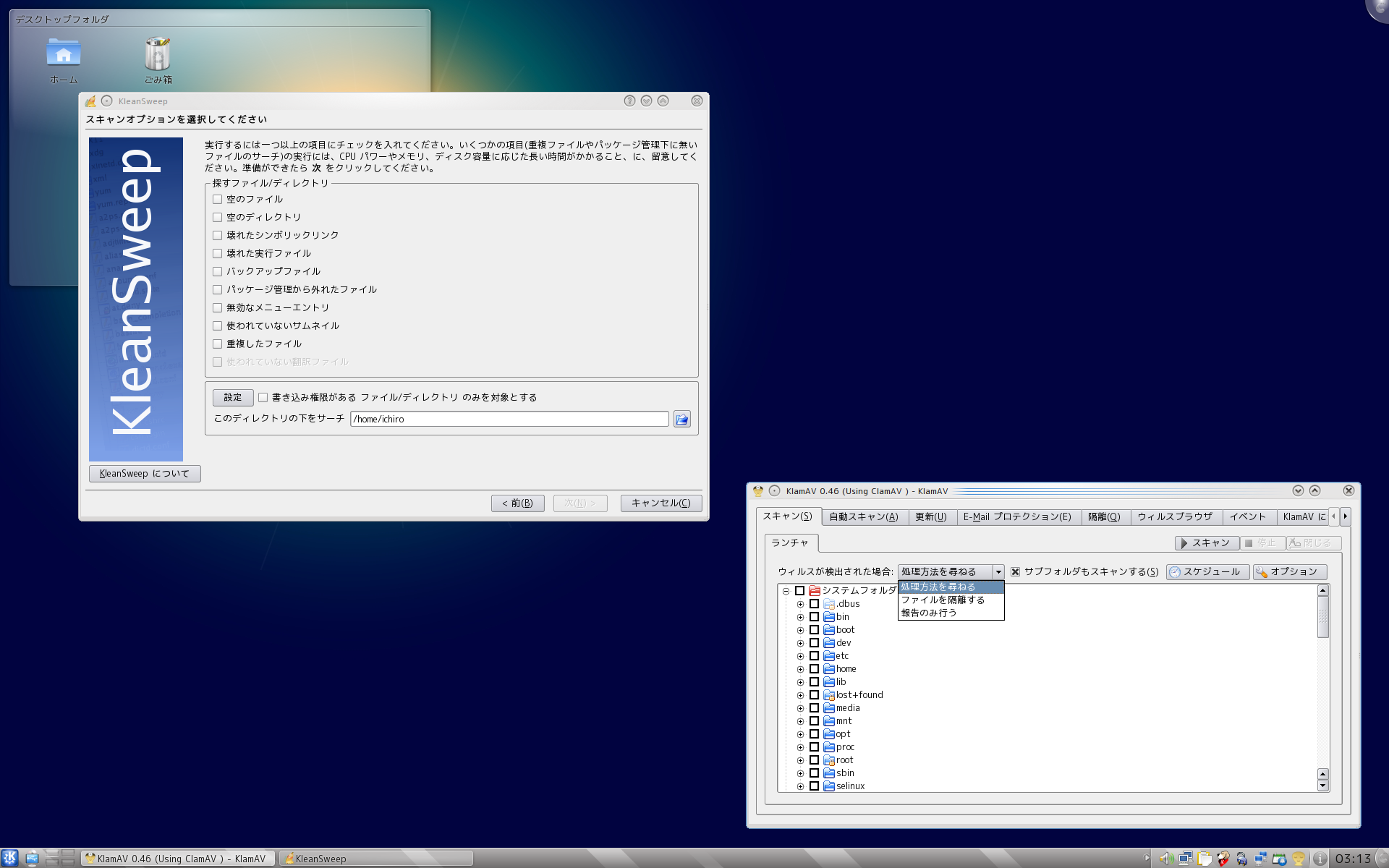This screenshot has width=1389, height=868.
Task: Choose ファイルを隔離する from dropdown list
Action: tap(951, 600)
